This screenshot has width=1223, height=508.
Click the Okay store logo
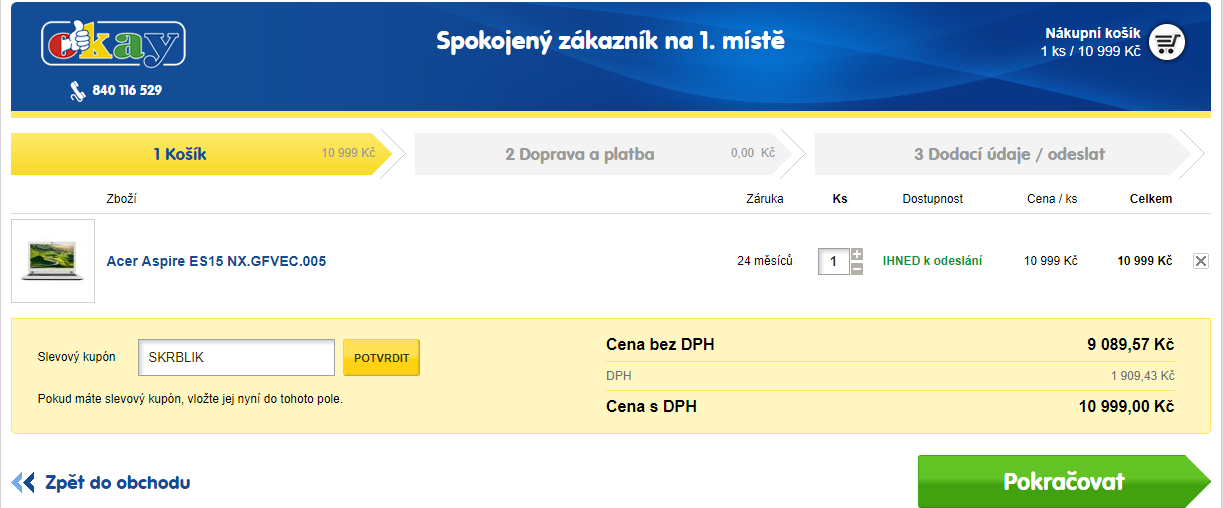pos(113,45)
